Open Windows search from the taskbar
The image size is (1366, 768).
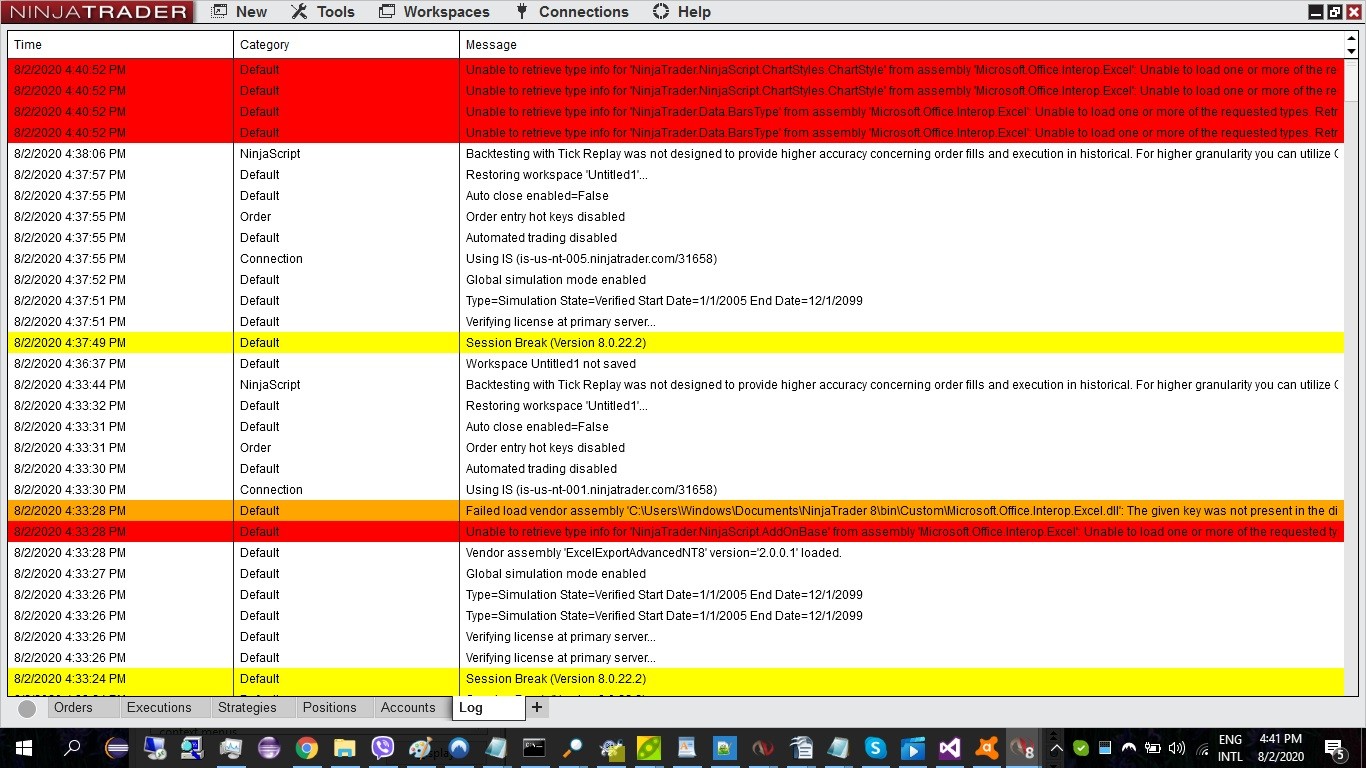click(x=72, y=747)
